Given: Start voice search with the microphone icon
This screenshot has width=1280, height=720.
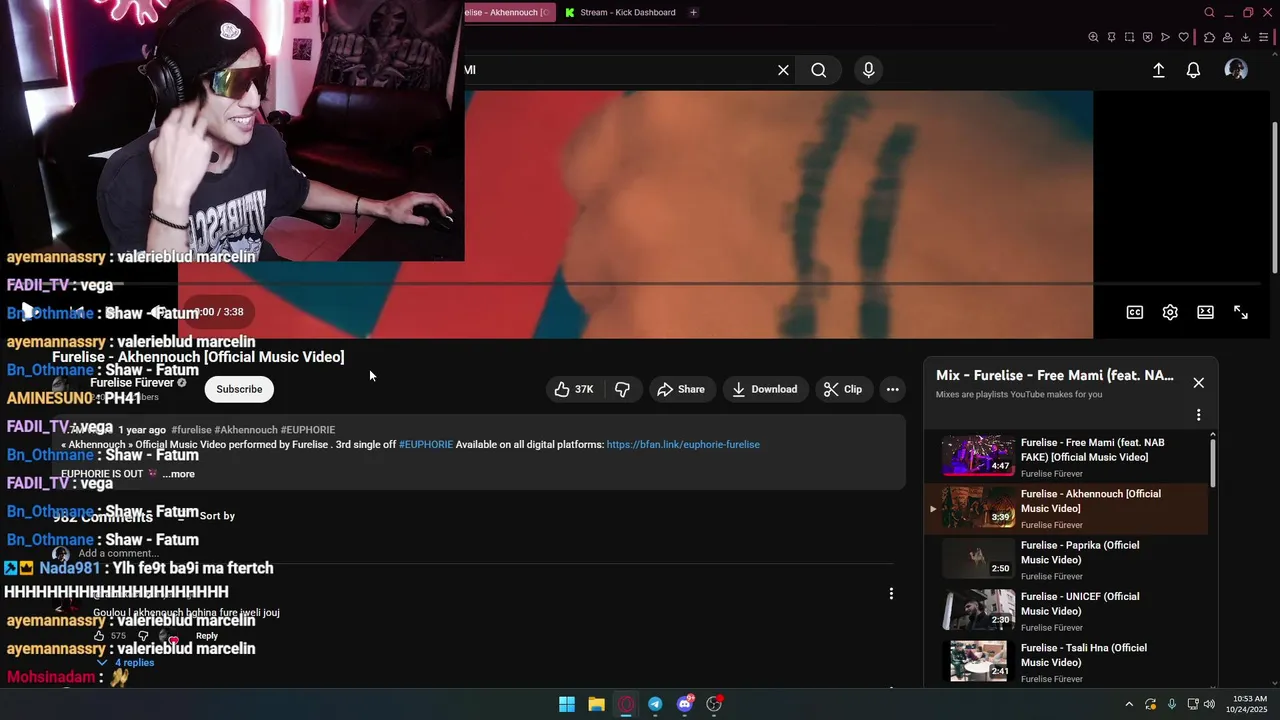Looking at the screenshot, I should coord(868,70).
